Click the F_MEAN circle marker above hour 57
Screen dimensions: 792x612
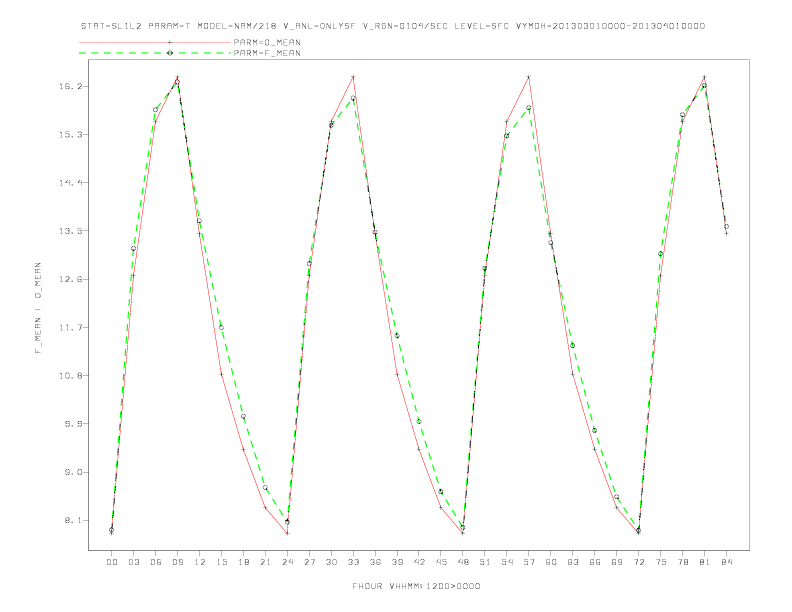click(529, 108)
